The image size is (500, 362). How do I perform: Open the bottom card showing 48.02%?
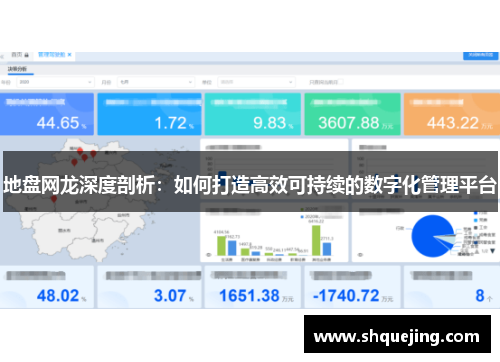tap(47, 287)
